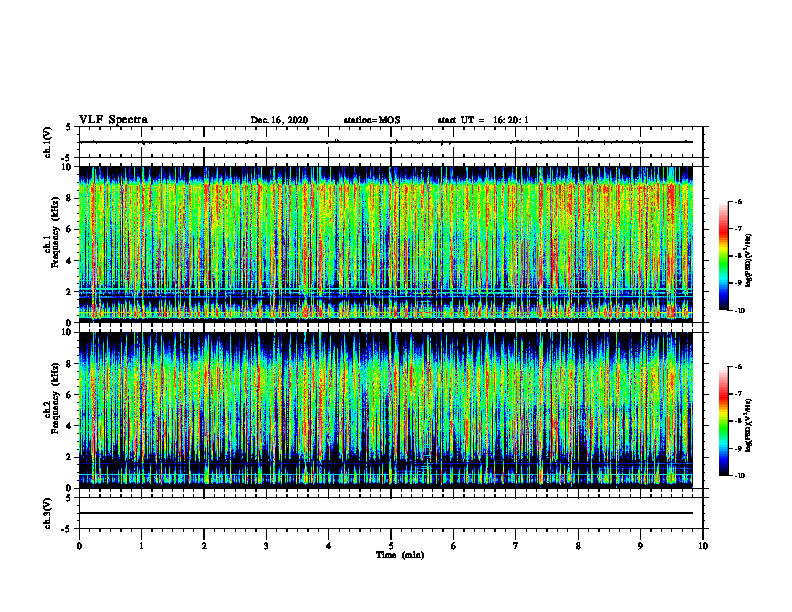The height and width of the screenshot is (612, 792).
Task: Click time axis tick label "7"
Action: 516,546
